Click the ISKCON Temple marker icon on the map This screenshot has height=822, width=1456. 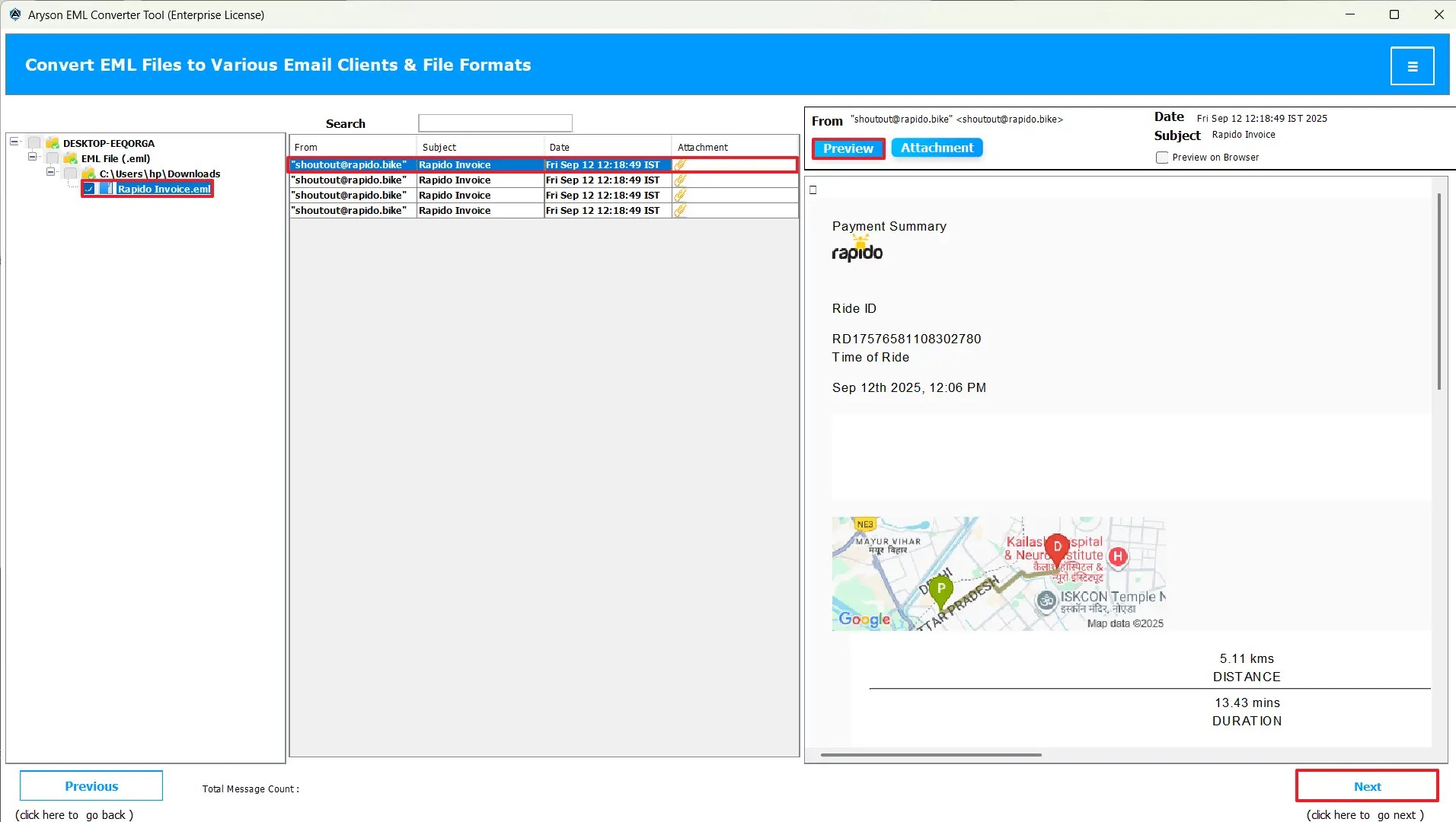(x=1047, y=601)
